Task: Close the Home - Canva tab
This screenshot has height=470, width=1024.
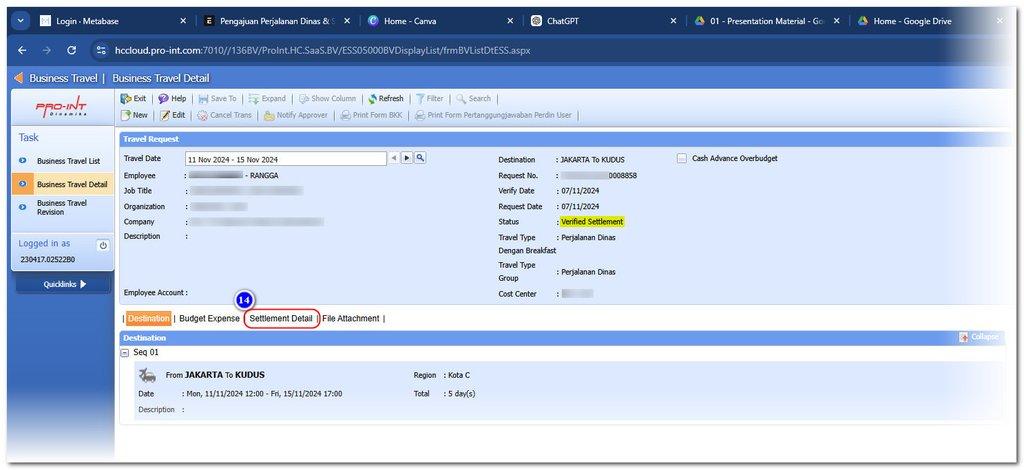Action: click(x=510, y=21)
